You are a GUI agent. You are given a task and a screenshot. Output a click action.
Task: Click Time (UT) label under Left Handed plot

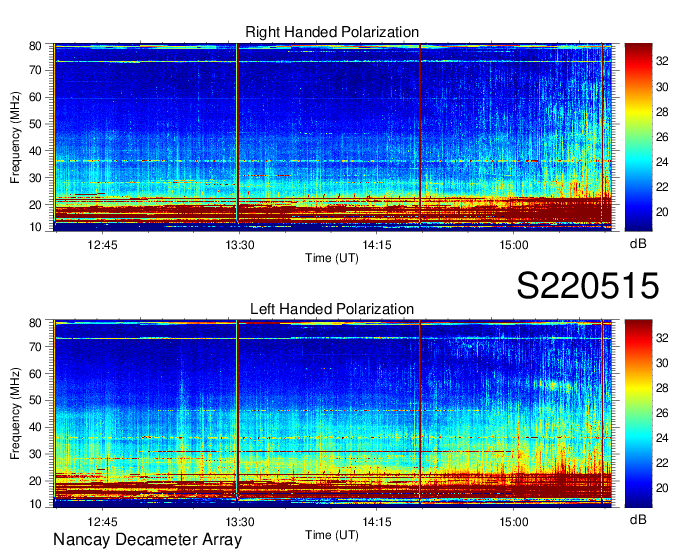pyautogui.click(x=332, y=535)
